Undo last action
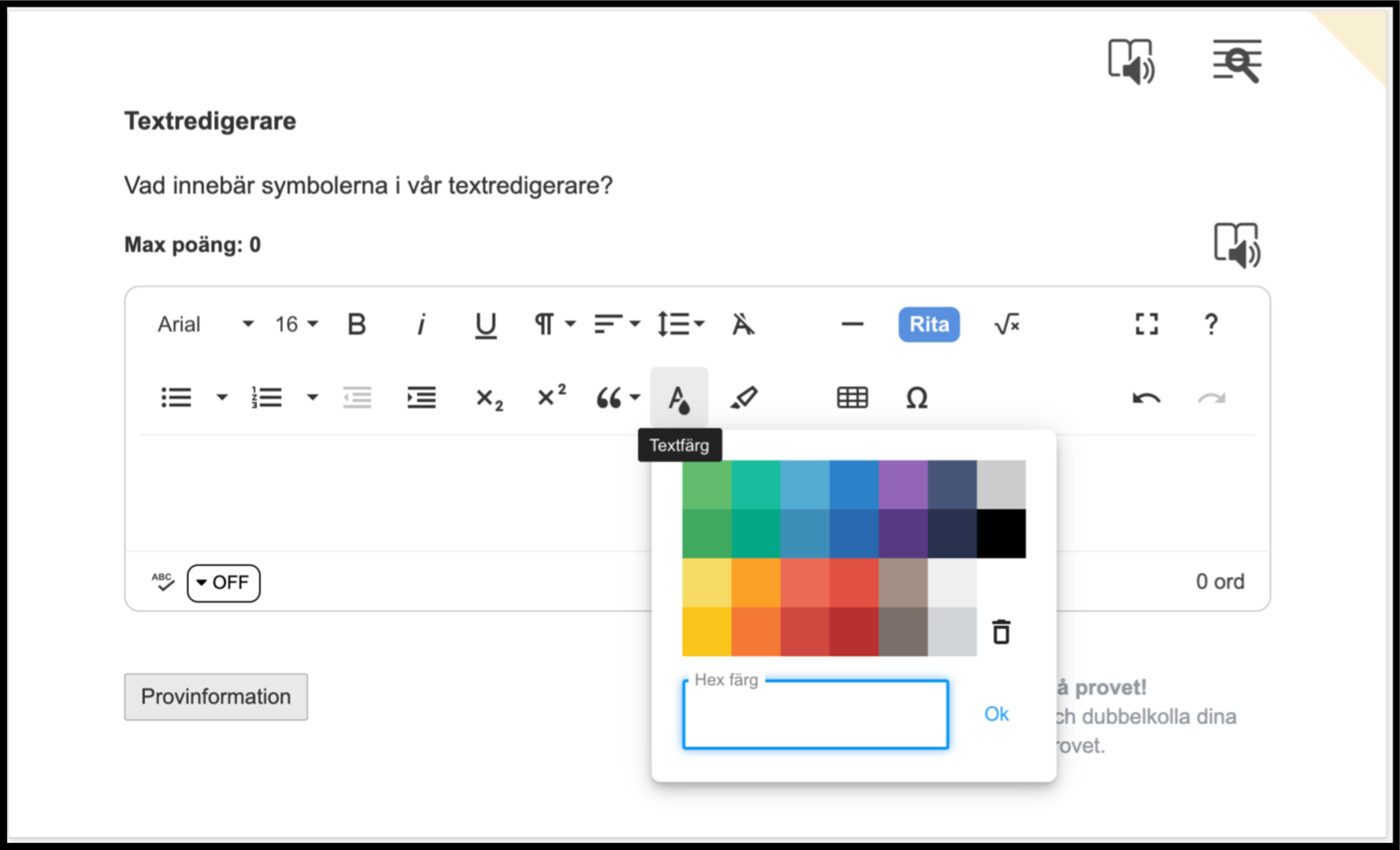The width and height of the screenshot is (1400, 850). pos(1146,397)
